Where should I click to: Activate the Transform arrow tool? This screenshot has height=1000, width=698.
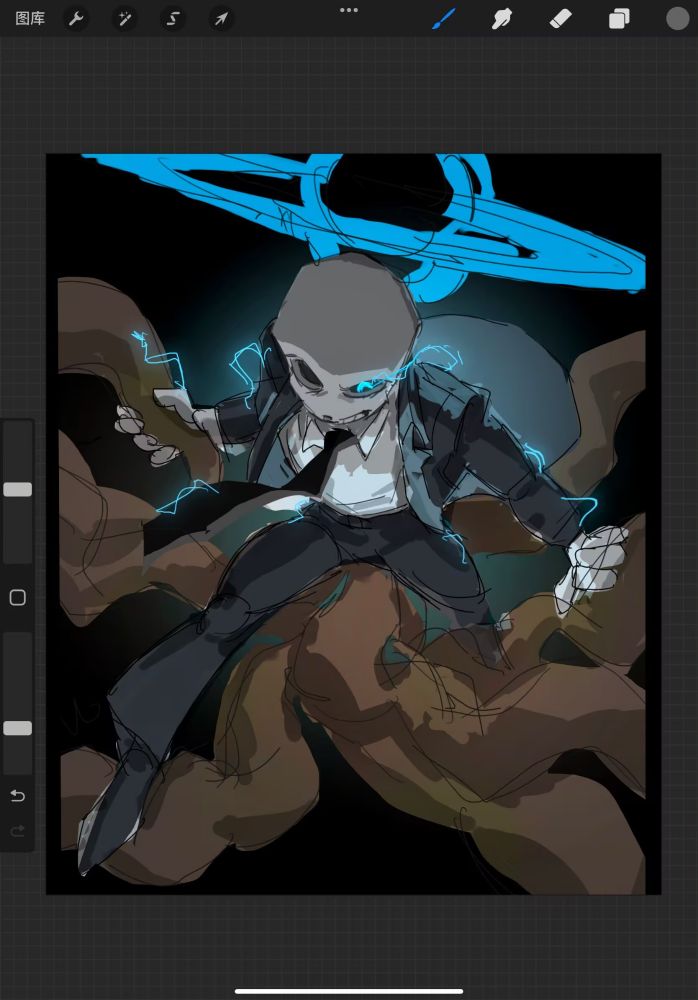(221, 18)
